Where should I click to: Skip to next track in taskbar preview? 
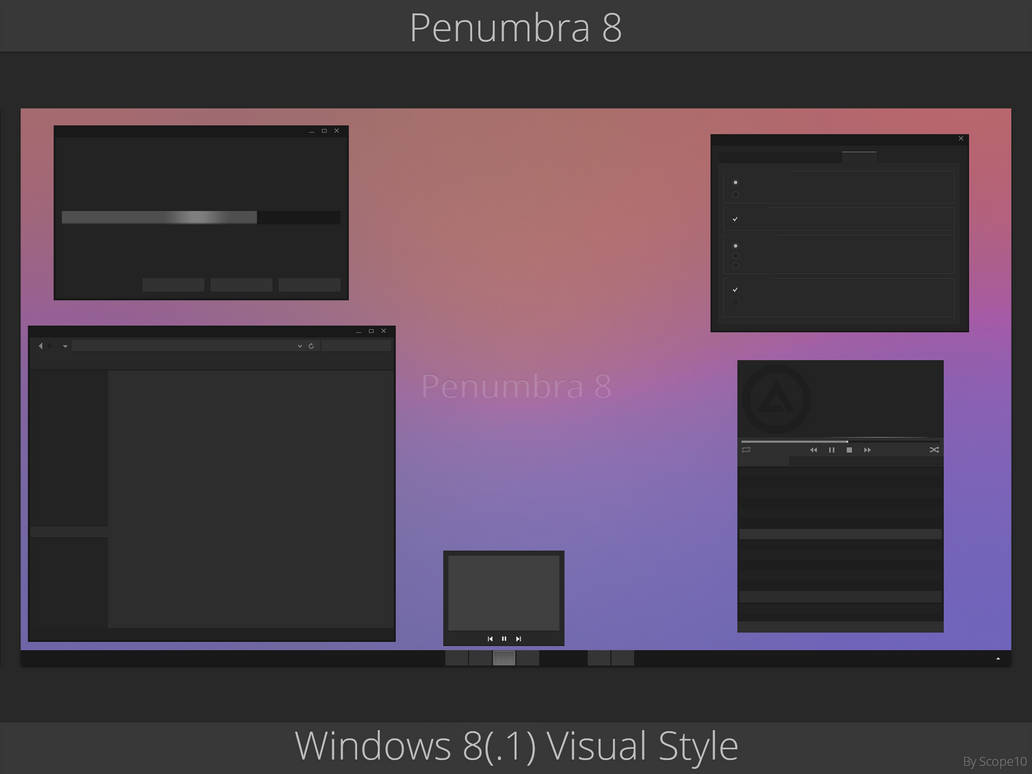[x=519, y=638]
